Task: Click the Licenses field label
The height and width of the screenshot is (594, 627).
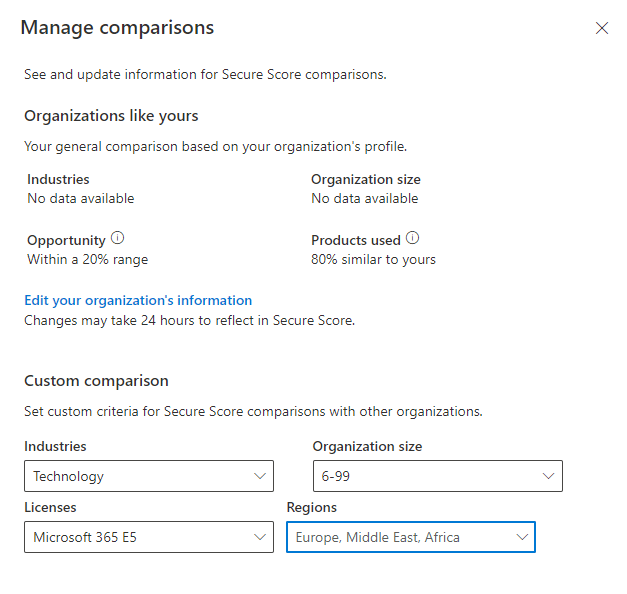Action: click(x=50, y=508)
